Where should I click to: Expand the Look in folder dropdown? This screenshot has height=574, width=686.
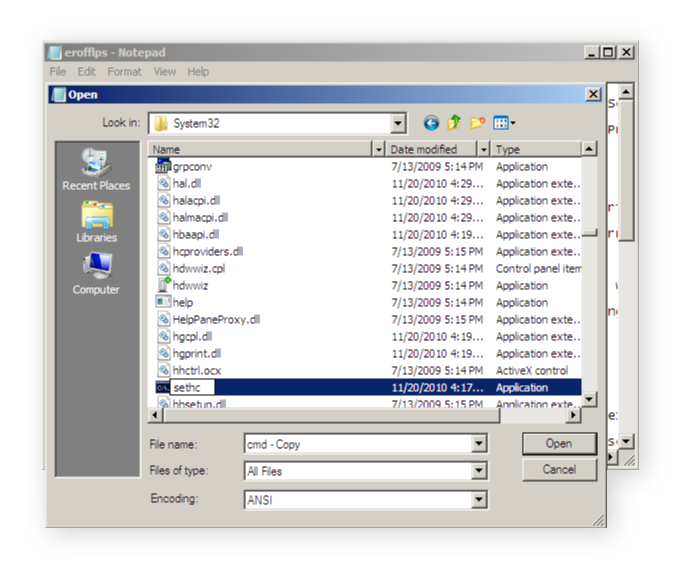(x=398, y=123)
